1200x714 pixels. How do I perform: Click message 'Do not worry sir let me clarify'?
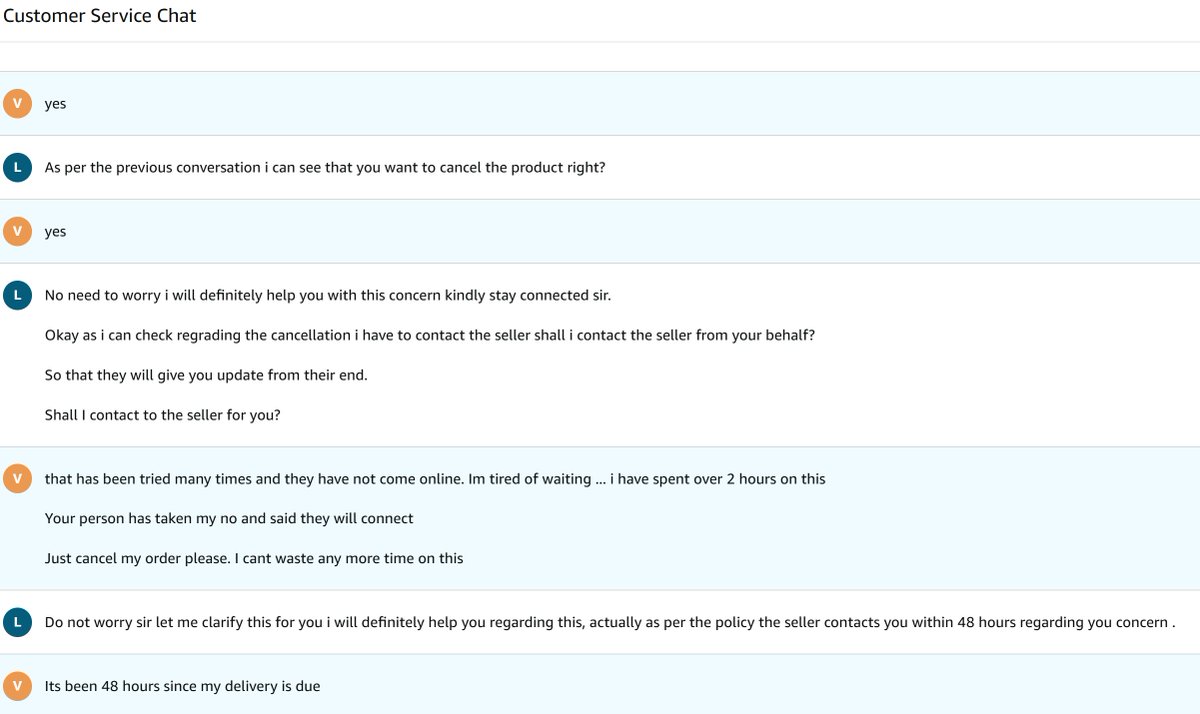pos(610,623)
